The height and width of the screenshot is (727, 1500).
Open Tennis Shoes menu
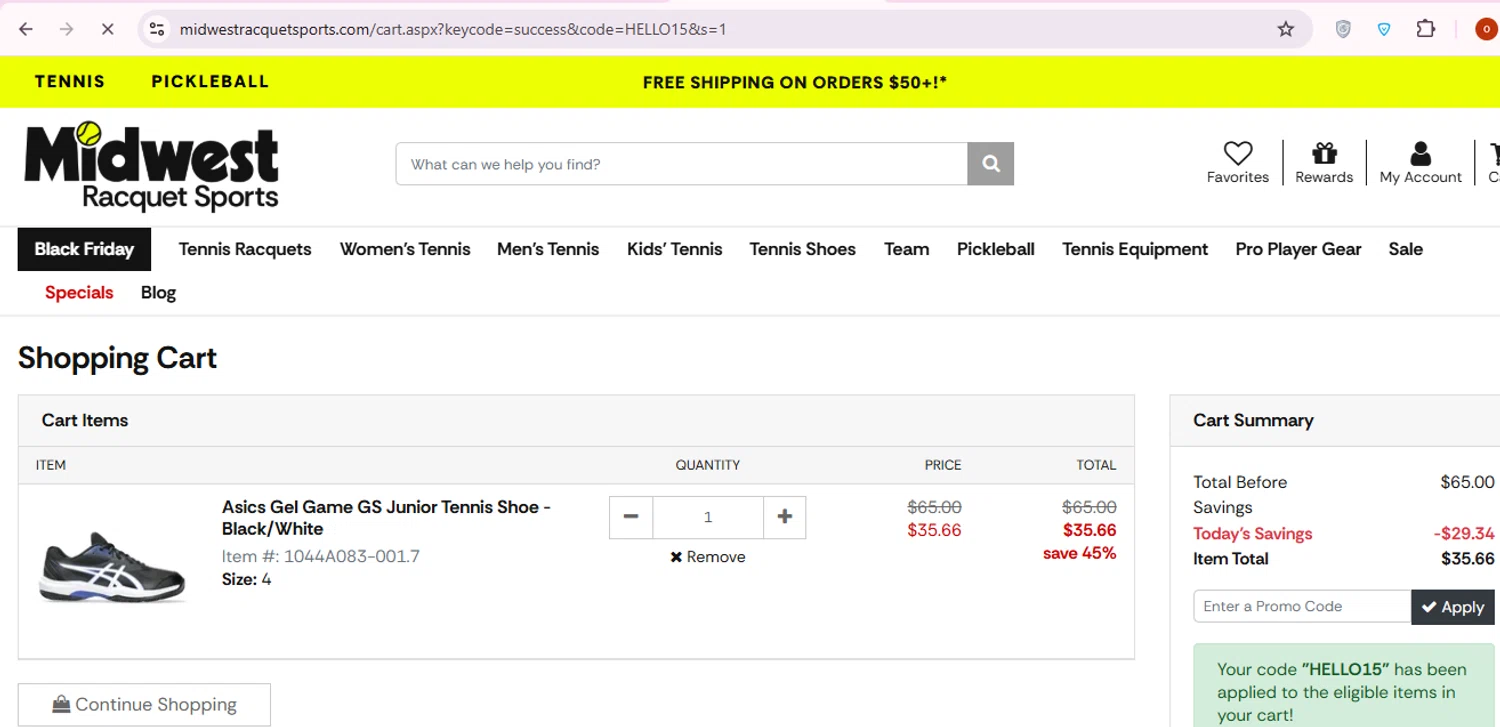coord(803,249)
